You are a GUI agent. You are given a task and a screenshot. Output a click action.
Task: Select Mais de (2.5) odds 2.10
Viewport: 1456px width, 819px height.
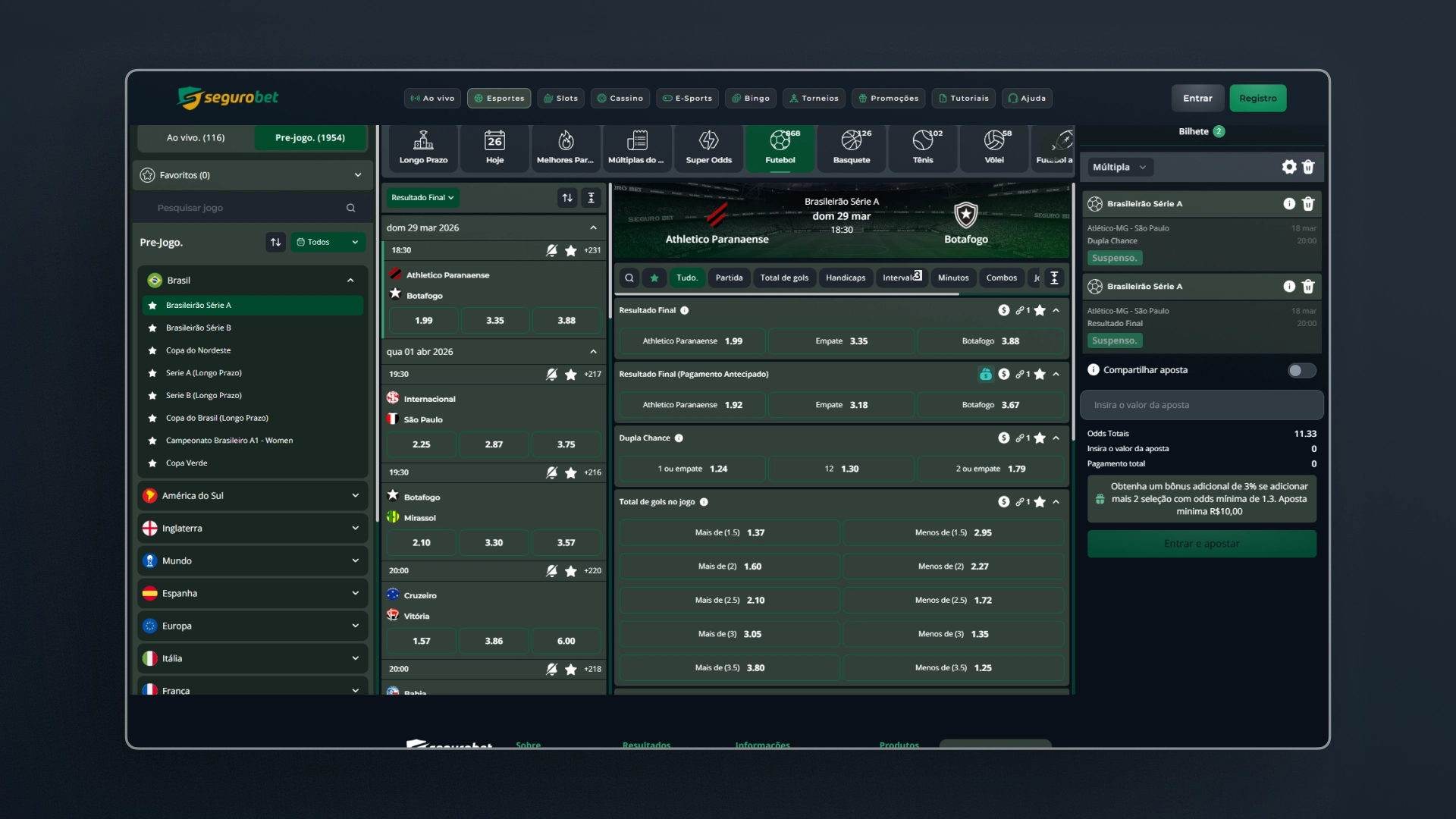pyautogui.click(x=730, y=600)
